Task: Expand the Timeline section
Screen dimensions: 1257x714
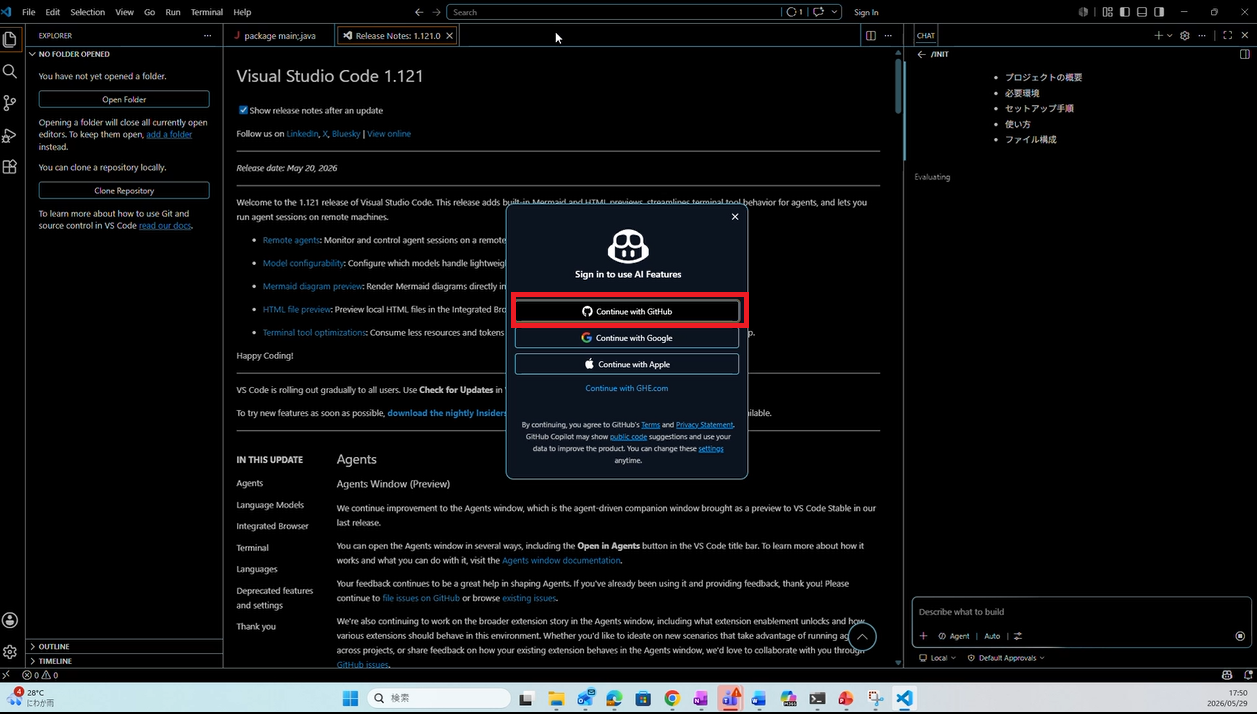Action: (x=125, y=661)
